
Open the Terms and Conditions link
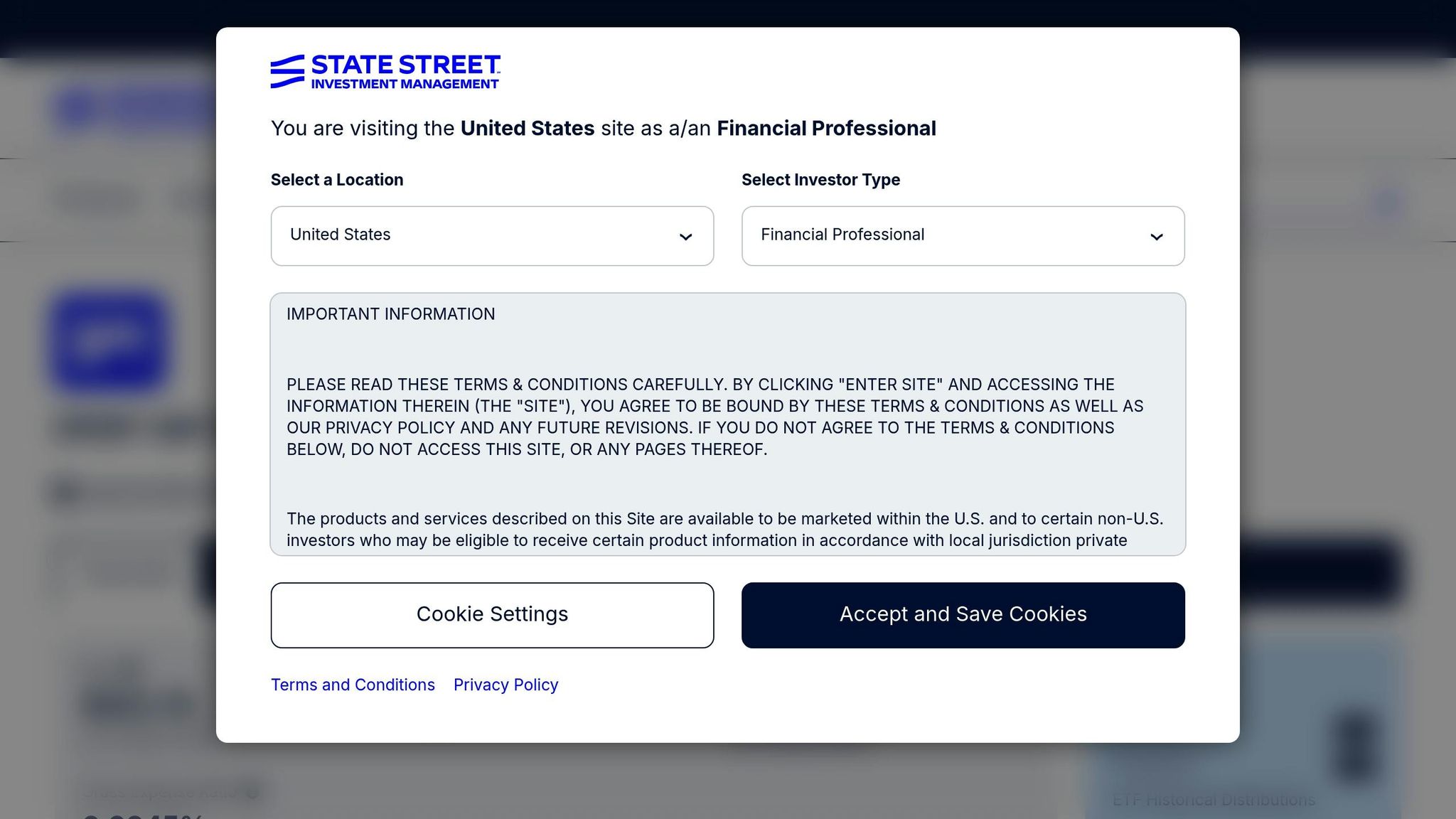point(353,685)
